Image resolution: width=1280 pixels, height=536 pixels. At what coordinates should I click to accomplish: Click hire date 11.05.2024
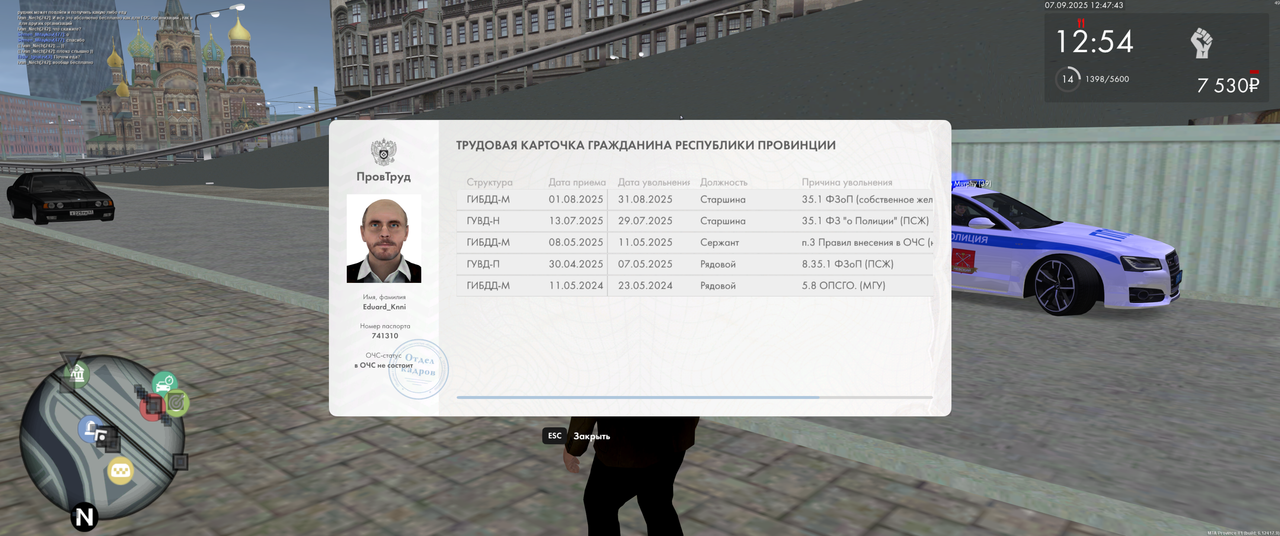576,286
